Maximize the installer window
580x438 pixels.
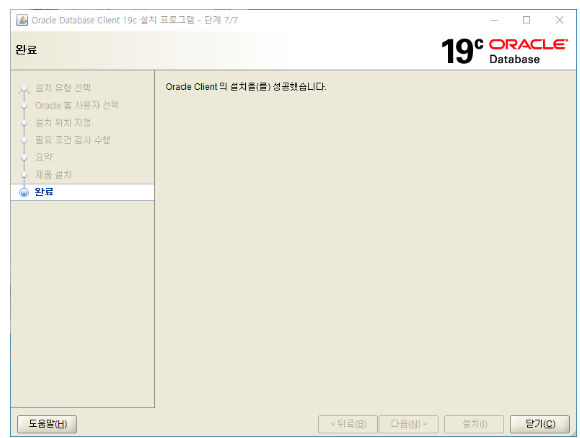tap(526, 20)
